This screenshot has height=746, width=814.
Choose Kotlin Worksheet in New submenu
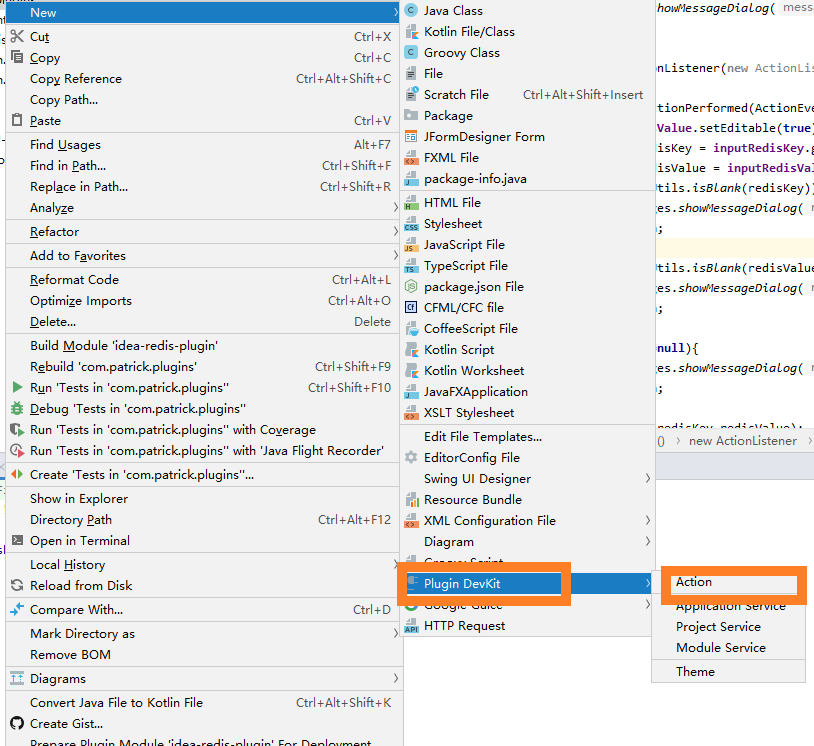(x=527, y=371)
